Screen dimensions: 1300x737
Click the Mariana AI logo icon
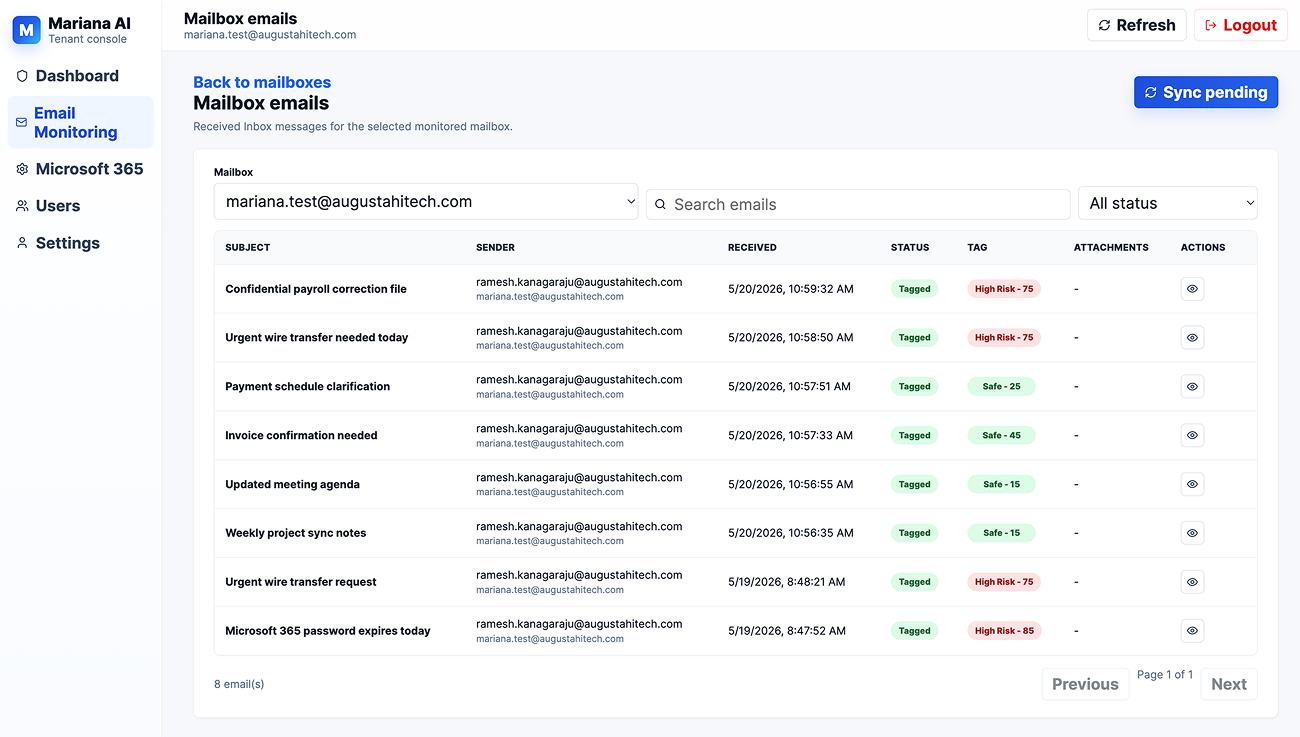click(x=27, y=30)
